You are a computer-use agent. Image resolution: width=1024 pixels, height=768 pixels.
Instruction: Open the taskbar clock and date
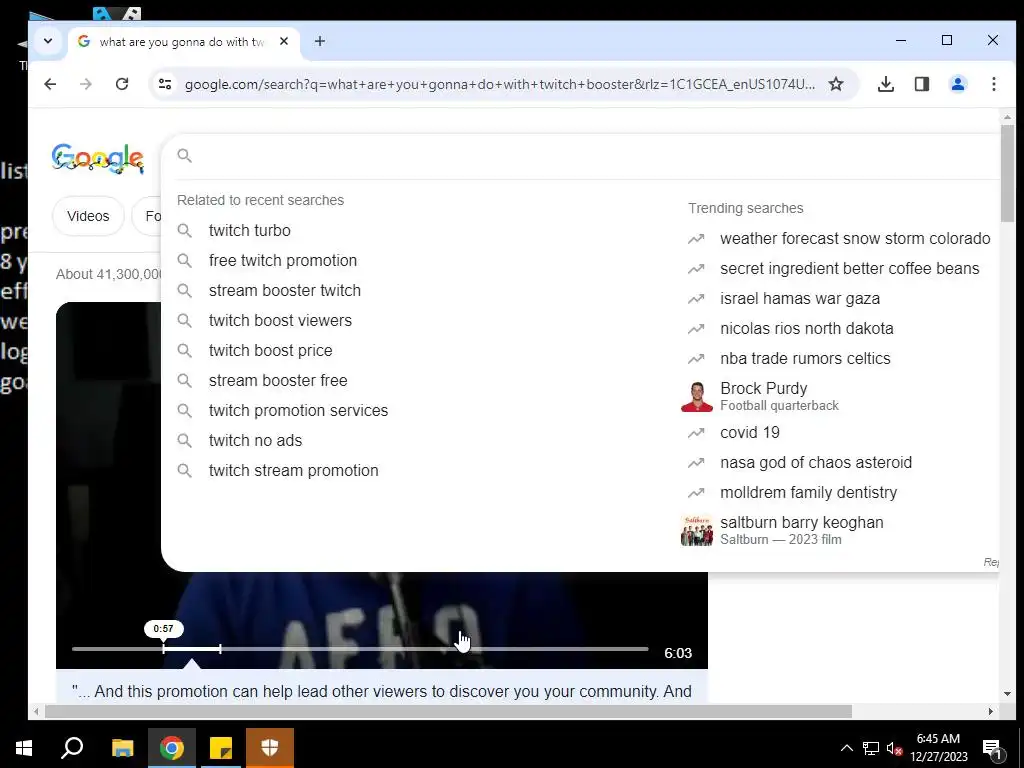(x=938, y=748)
